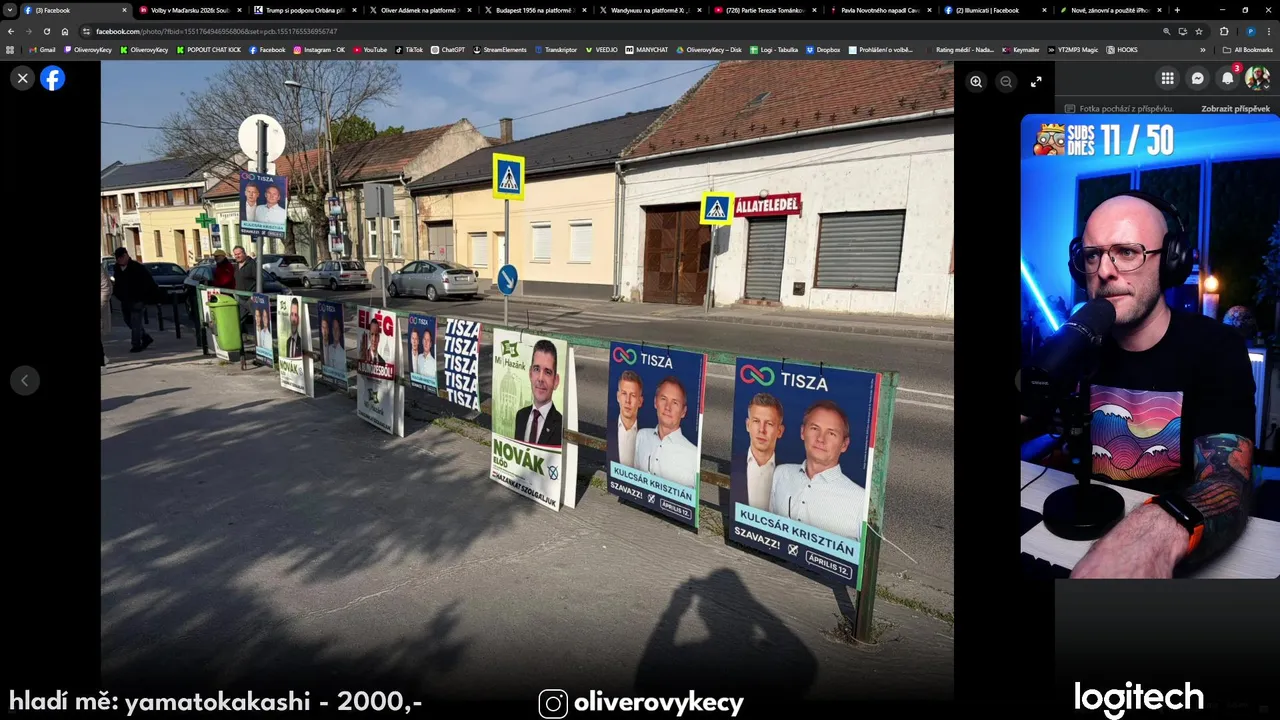Screen dimensions: 1280x720
Task: Open the Facebook bookmark
Action: point(267,49)
